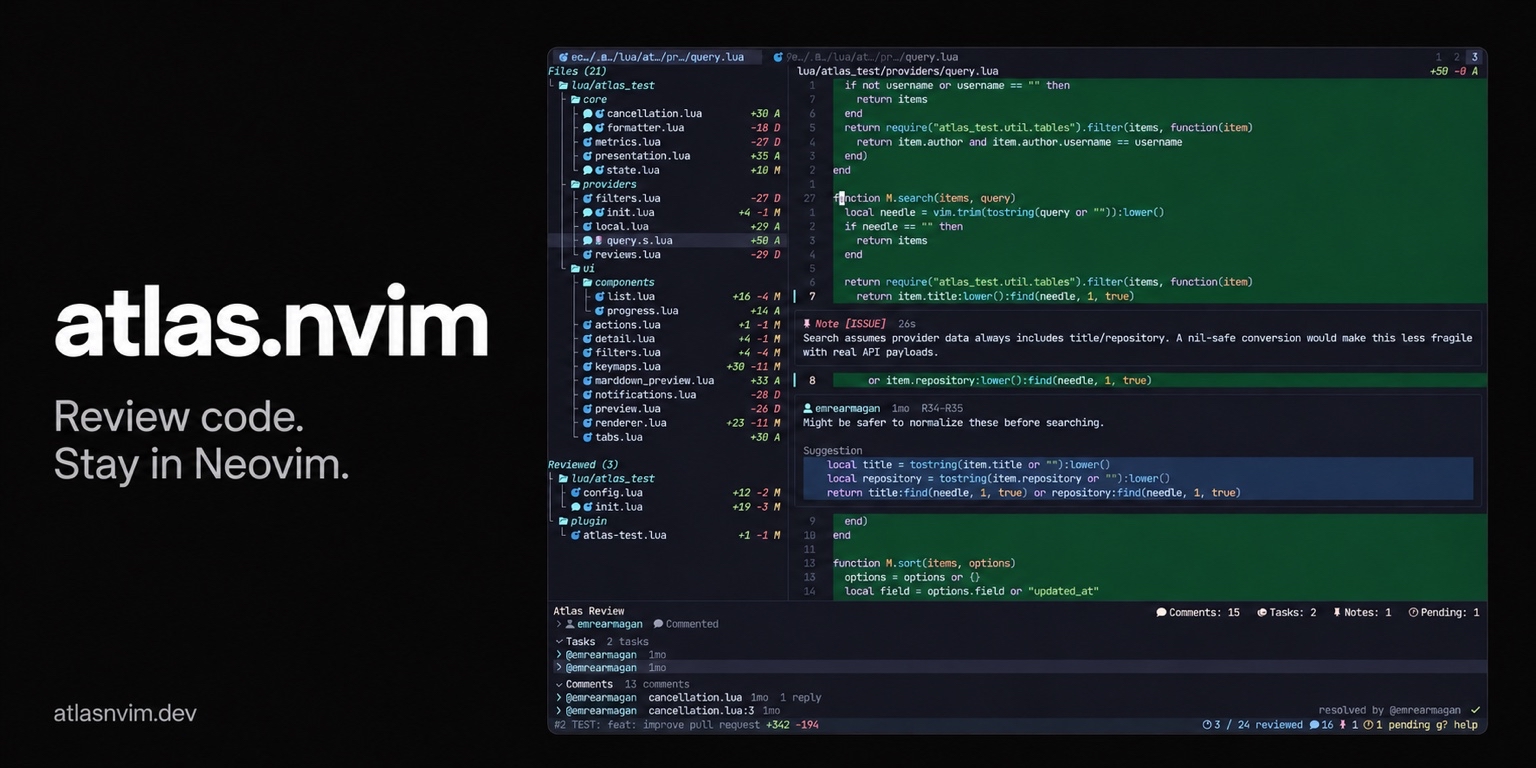Screen dimensions: 1536x768
Task: Click the comment bubble icon beside formatter.lua
Action: click(588, 128)
